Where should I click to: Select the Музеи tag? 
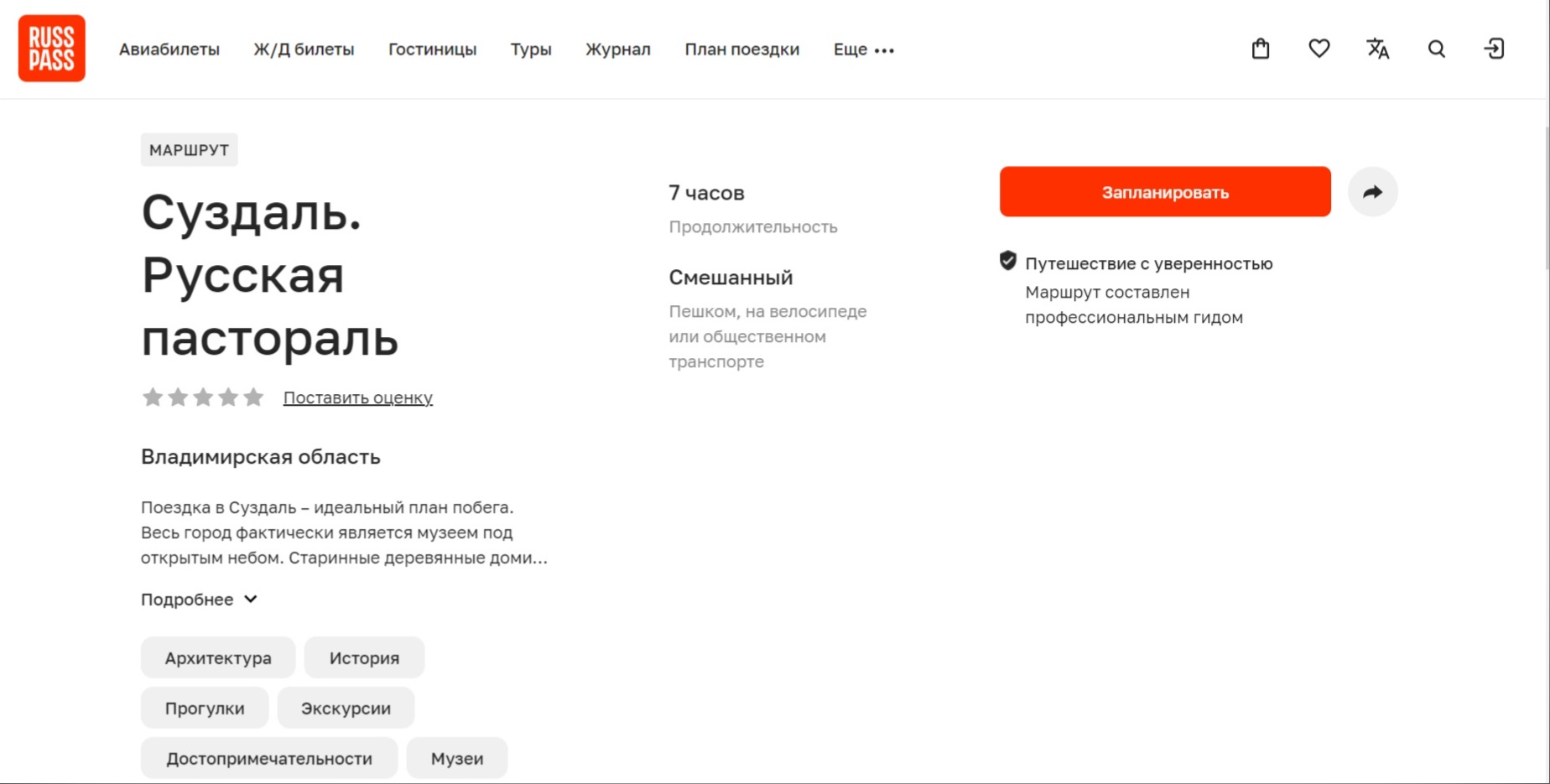(x=457, y=759)
